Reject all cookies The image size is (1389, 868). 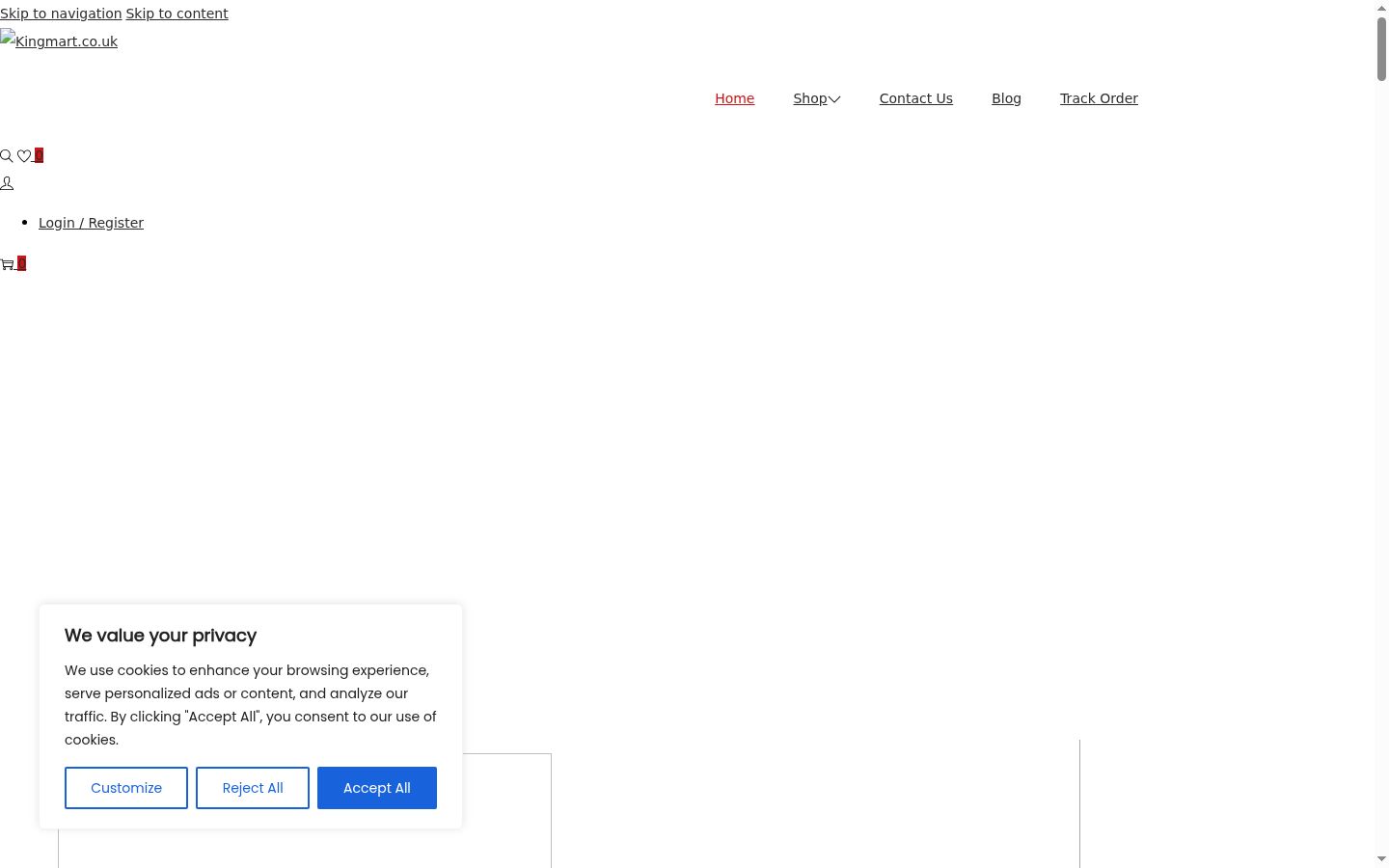tap(253, 788)
